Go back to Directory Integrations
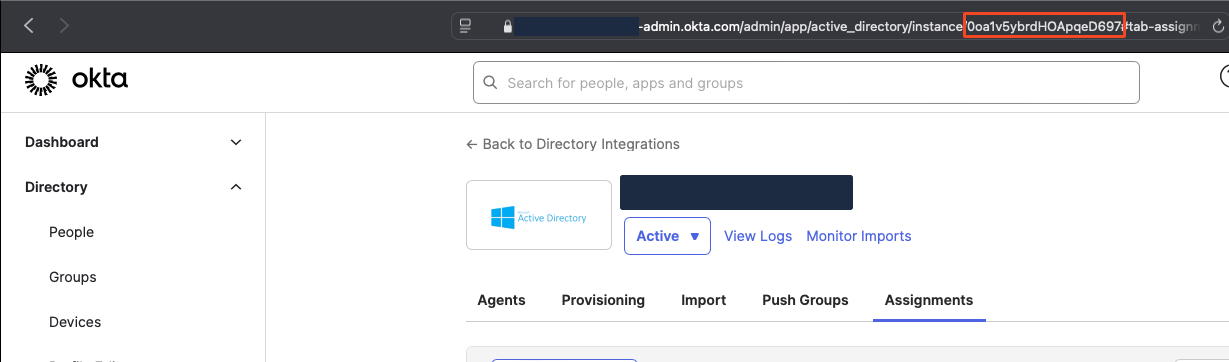Viewport: 1229px width, 362px height. coord(573,144)
